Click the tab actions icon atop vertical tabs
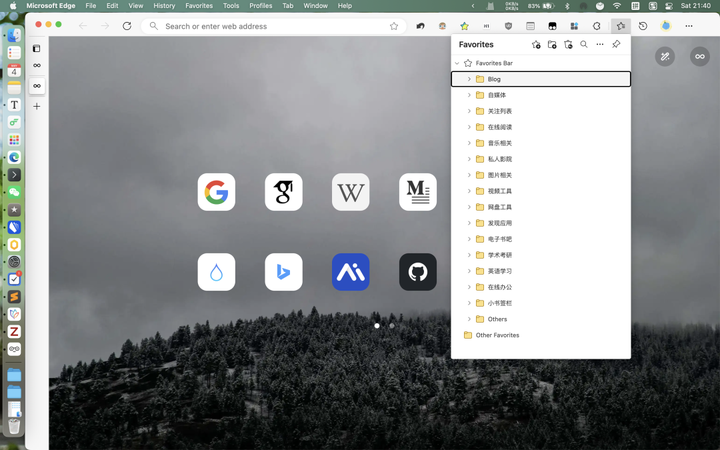 (37, 48)
